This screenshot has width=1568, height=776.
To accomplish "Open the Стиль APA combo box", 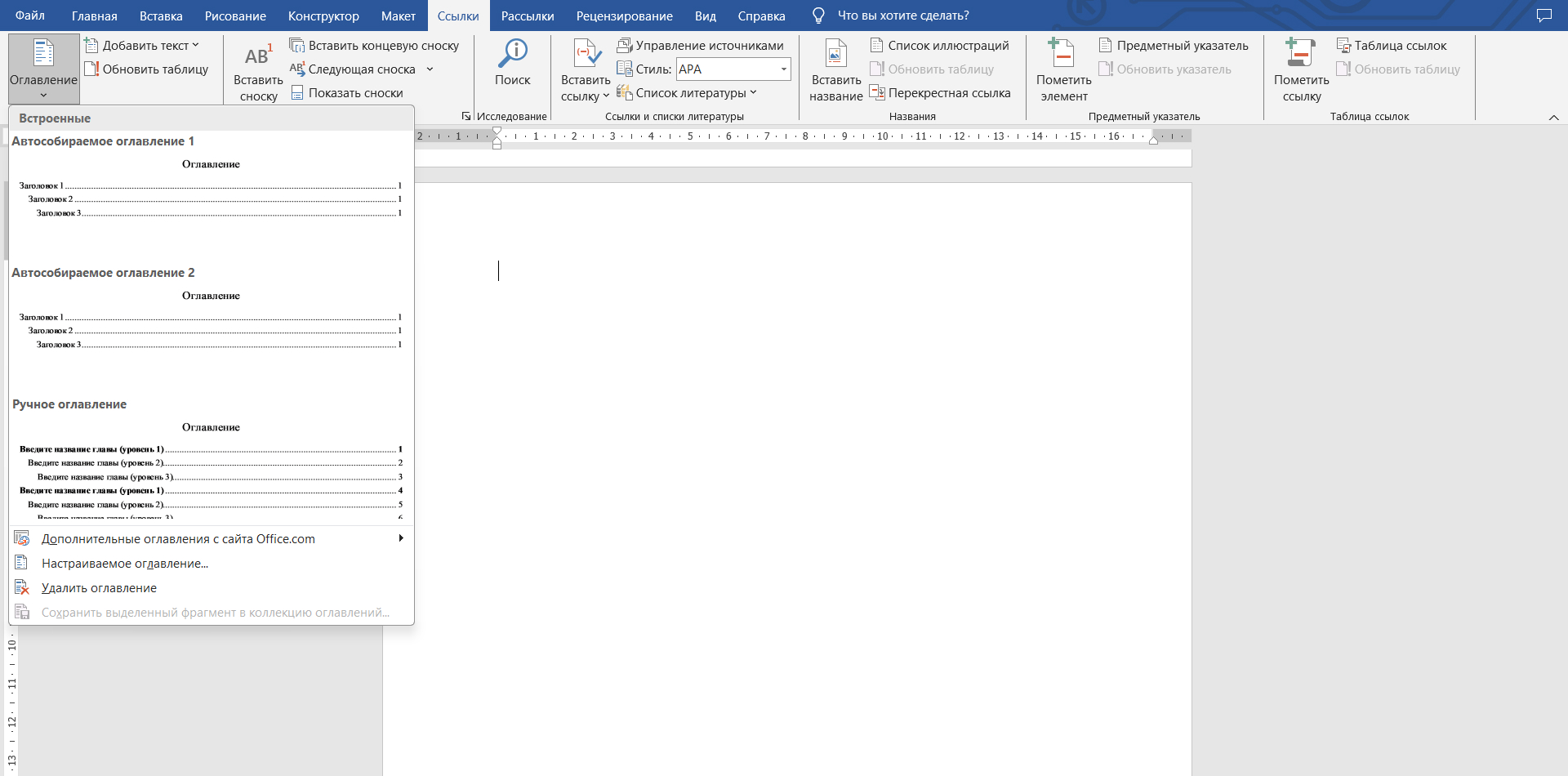I will 733,69.
